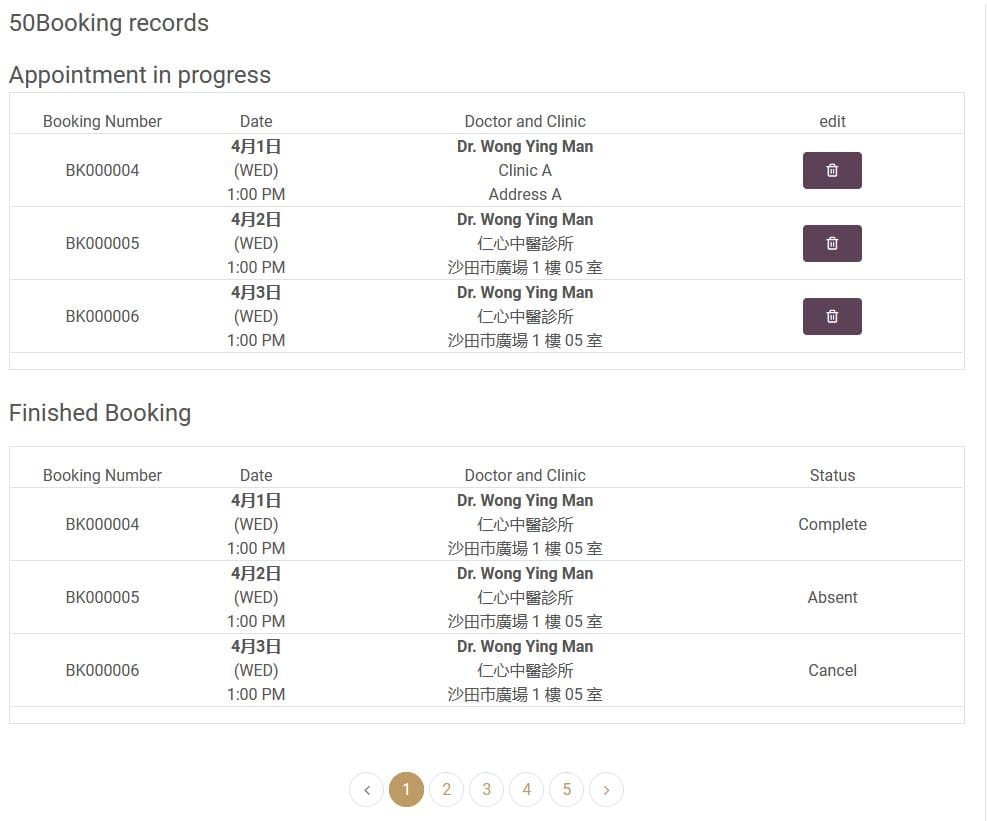Viewport: 987px width, 821px height.
Task: Jump to page 5 of booking records
Action: pyautogui.click(x=566, y=789)
